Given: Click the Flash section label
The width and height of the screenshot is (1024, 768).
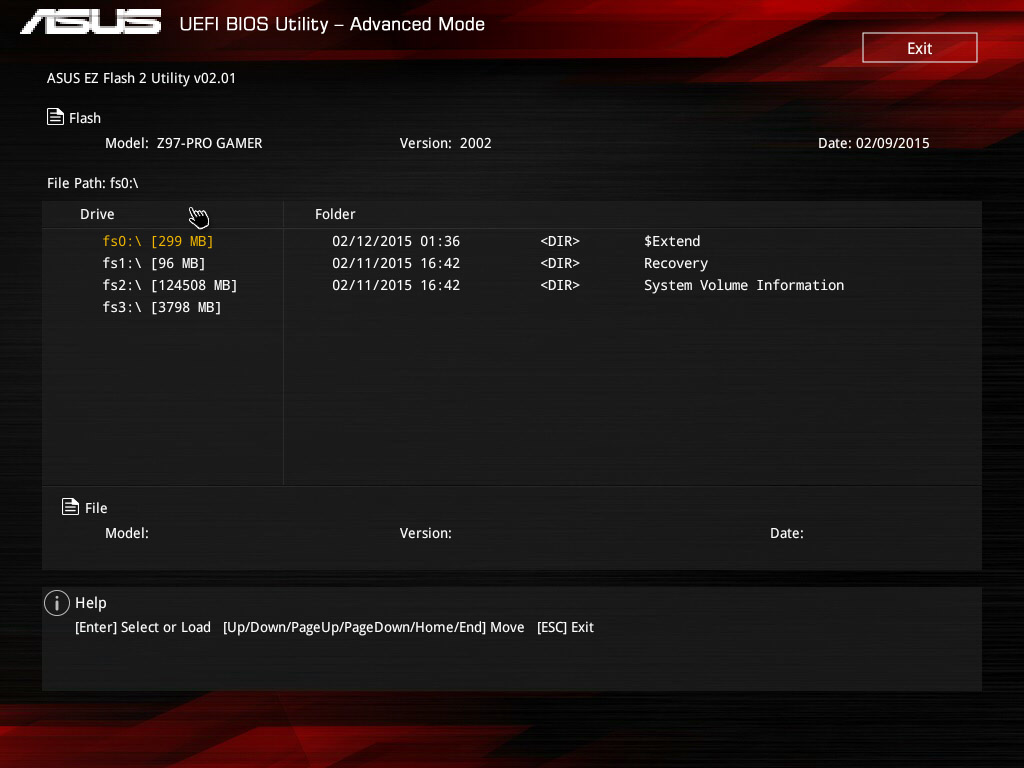Looking at the screenshot, I should coord(85,118).
